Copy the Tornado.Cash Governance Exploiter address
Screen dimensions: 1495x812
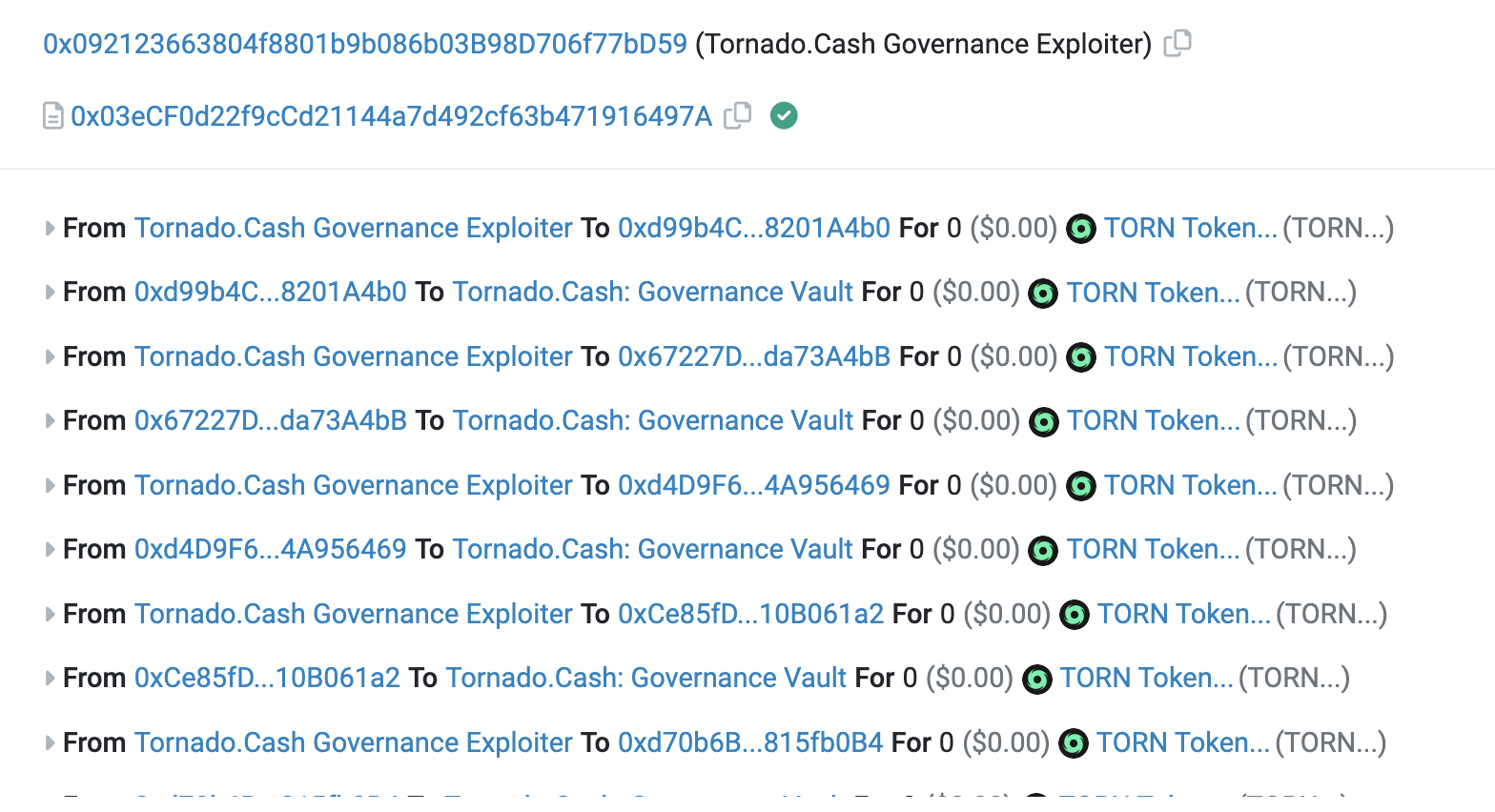1178,44
